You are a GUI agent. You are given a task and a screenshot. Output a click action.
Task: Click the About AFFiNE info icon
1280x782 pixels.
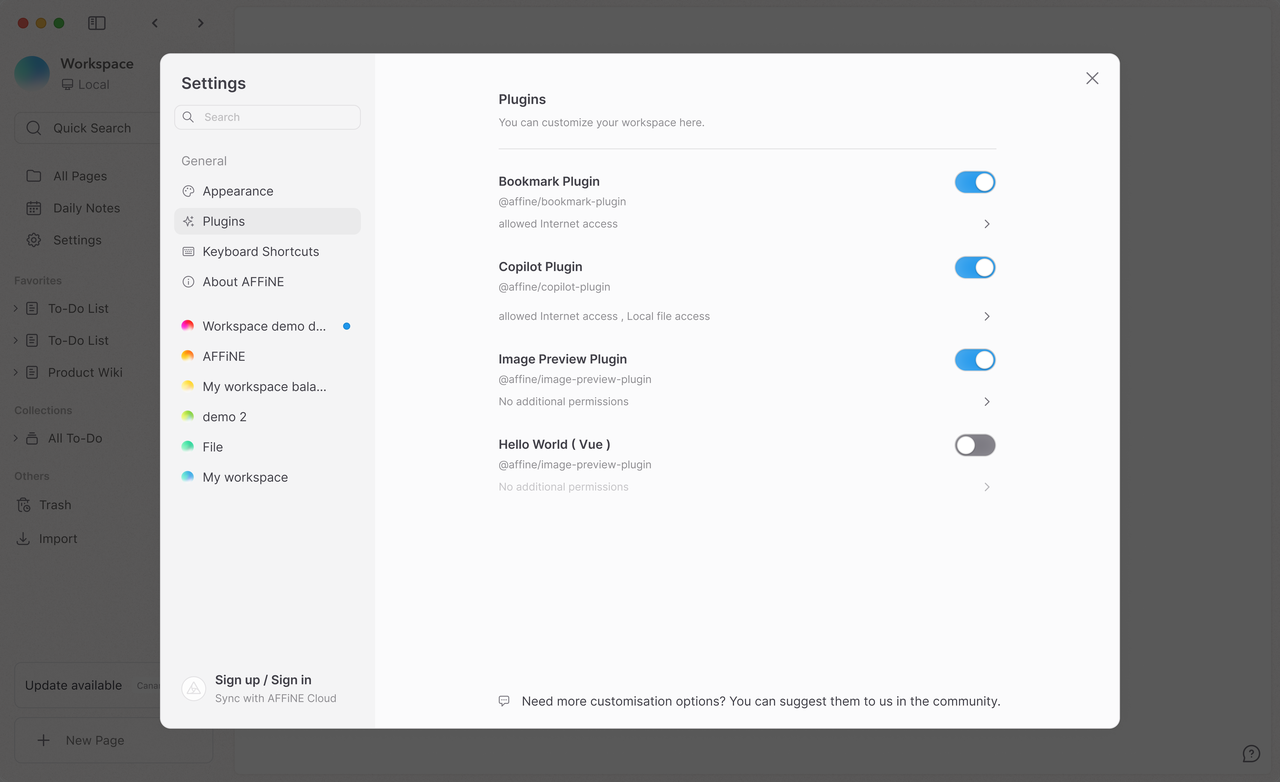click(188, 282)
